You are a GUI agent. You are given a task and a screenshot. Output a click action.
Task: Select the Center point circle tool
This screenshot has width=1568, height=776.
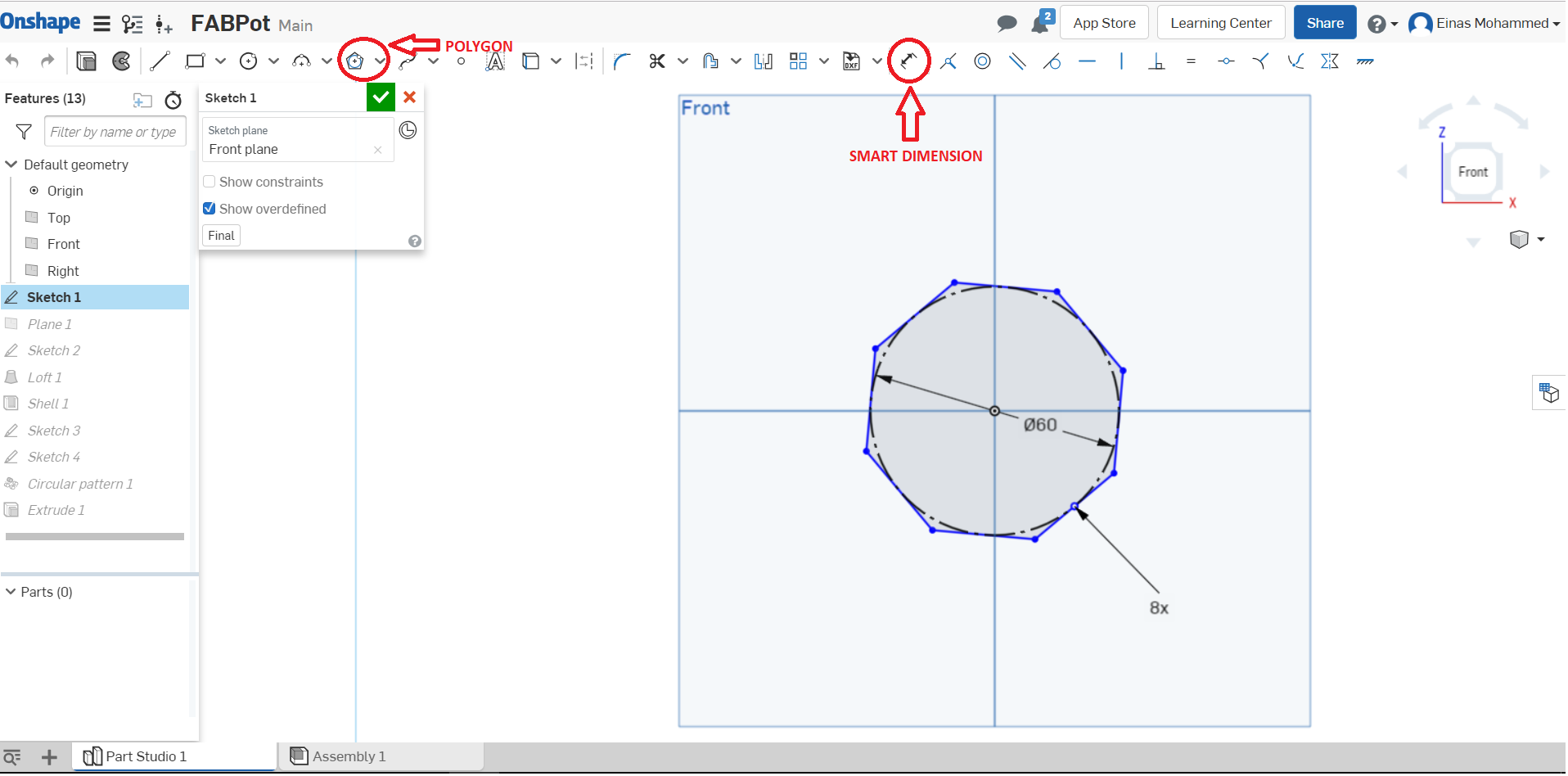(249, 61)
